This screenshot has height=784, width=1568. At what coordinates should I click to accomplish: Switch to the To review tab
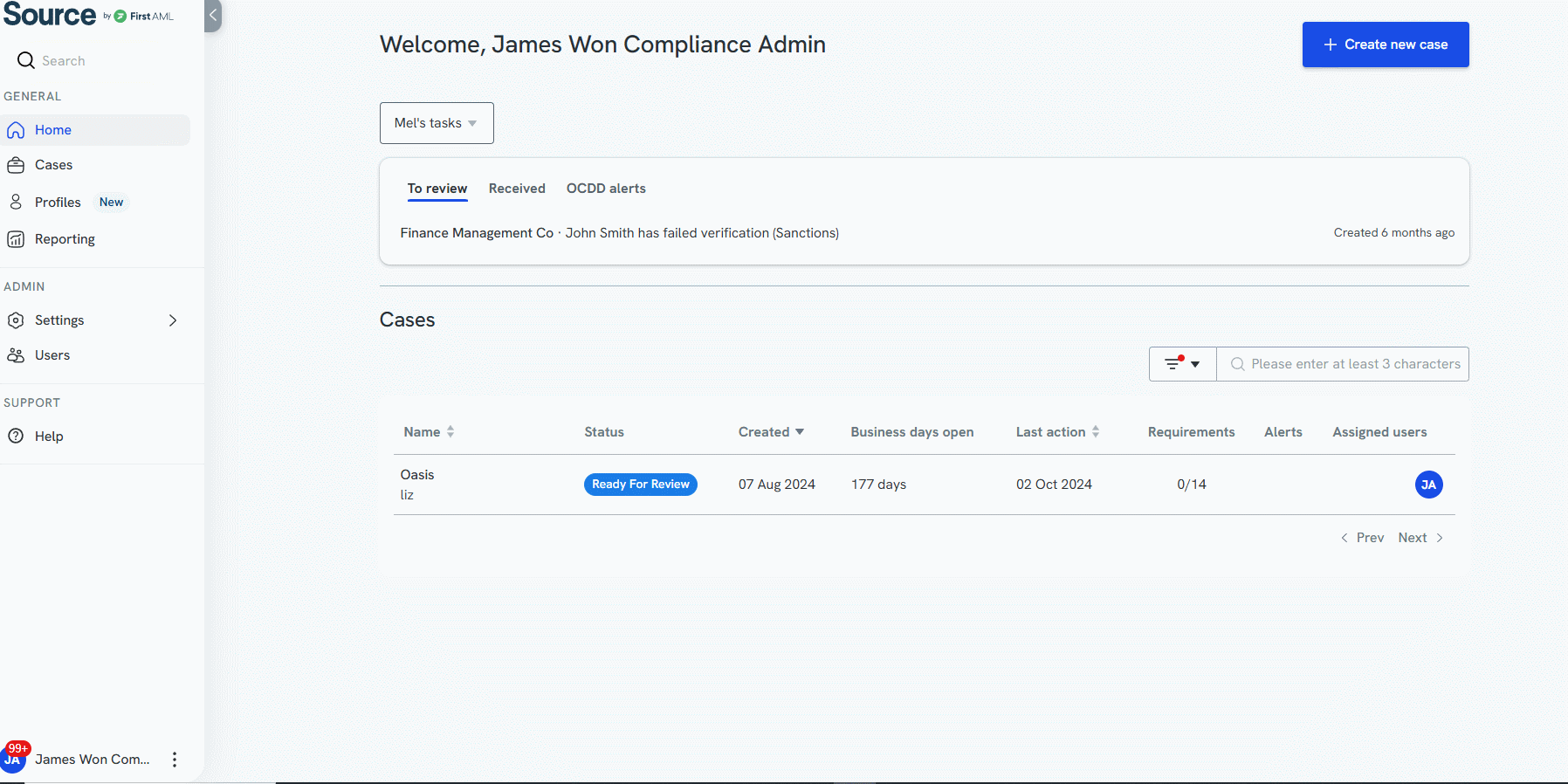tap(437, 189)
